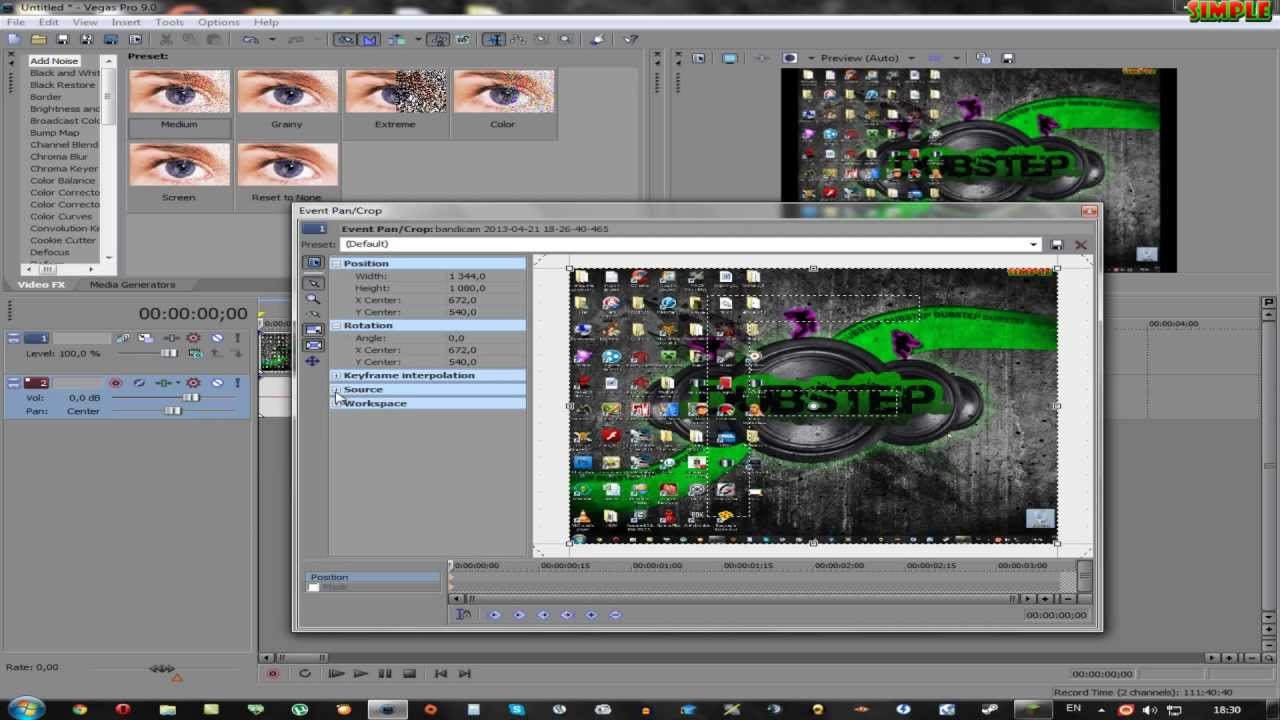The height and width of the screenshot is (720, 1280).
Task: Toggle Loop Playback in transport bar
Action: pos(304,674)
